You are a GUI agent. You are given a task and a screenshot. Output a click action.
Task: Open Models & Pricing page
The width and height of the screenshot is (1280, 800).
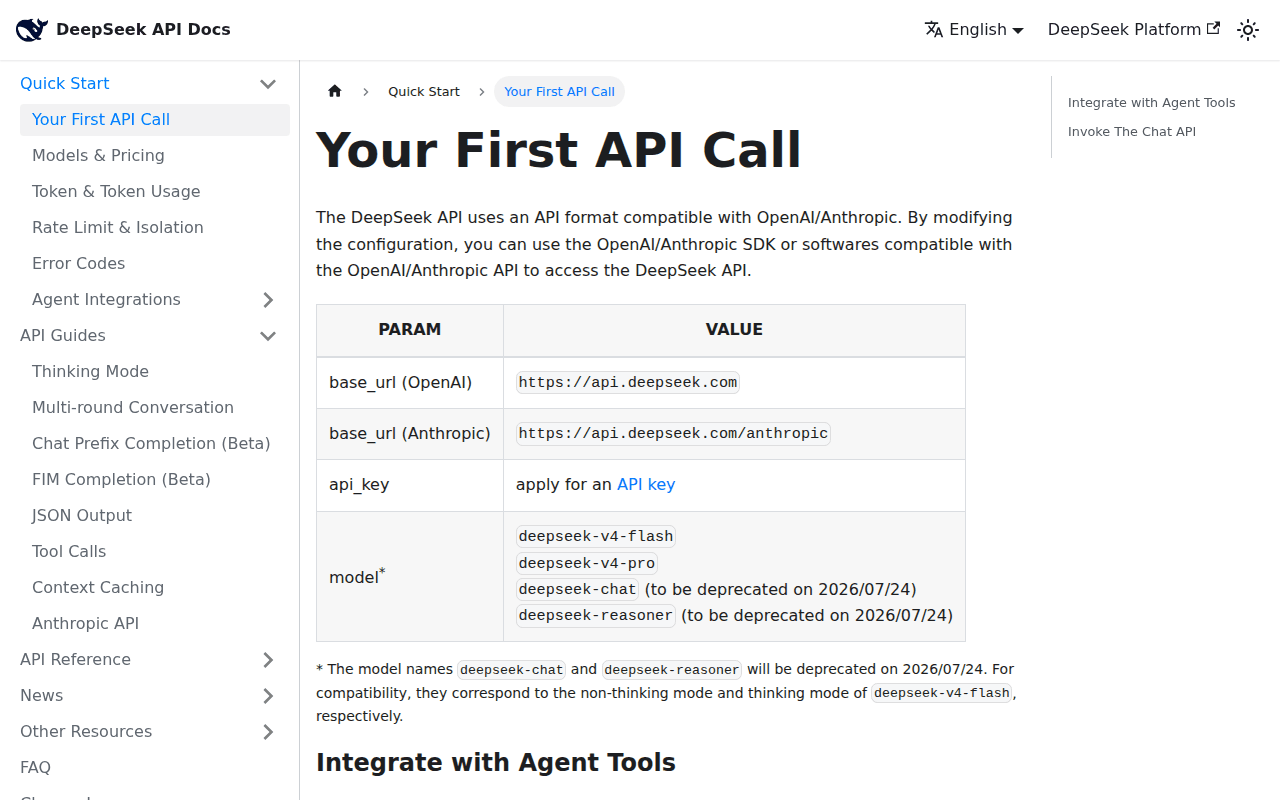[x=155, y=156]
